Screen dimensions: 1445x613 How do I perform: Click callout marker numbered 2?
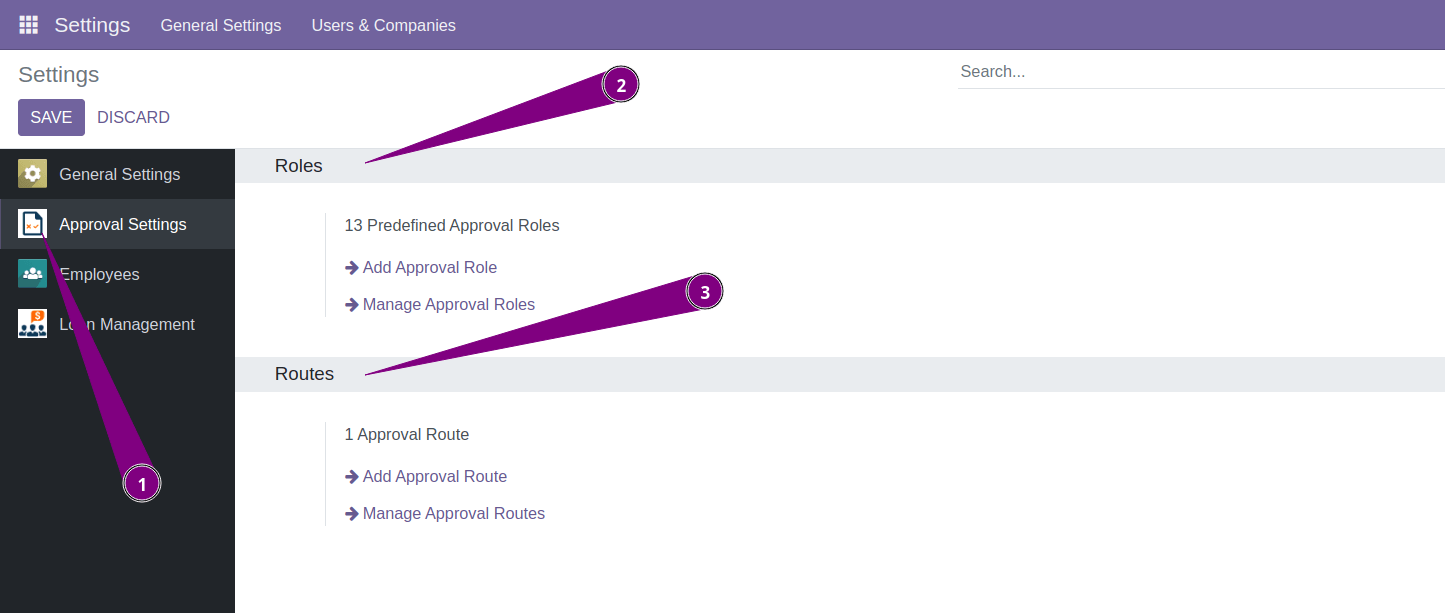pyautogui.click(x=621, y=84)
